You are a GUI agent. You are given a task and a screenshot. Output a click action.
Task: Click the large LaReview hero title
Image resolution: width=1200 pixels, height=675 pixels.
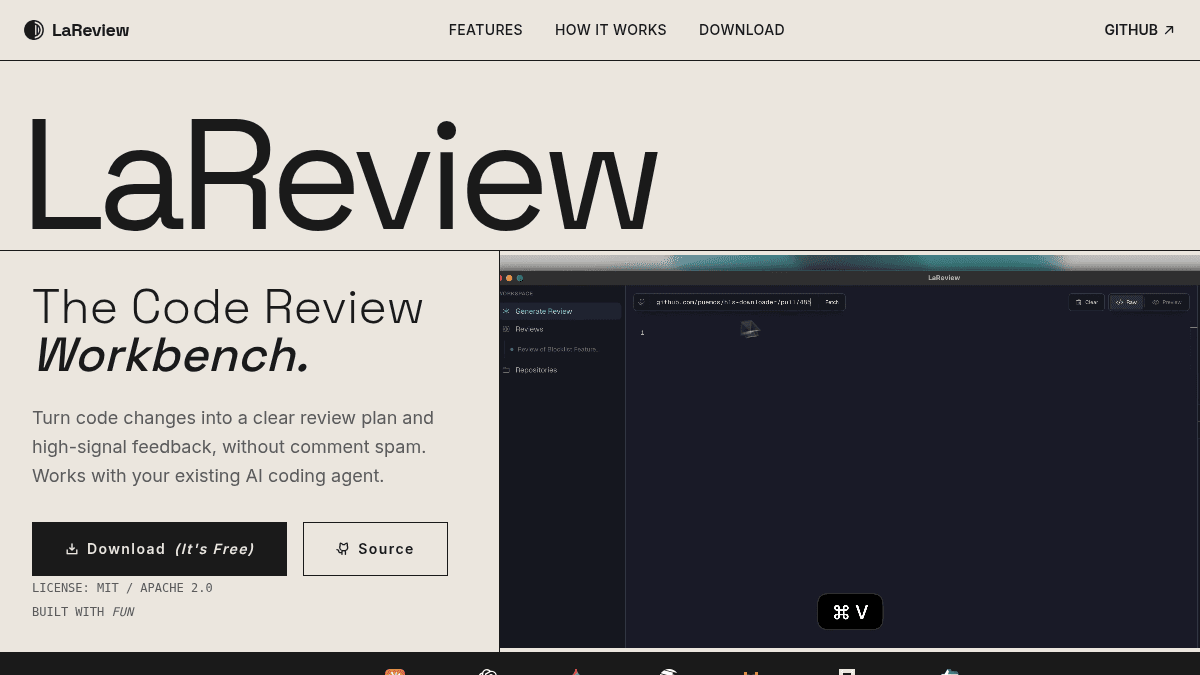click(x=342, y=175)
